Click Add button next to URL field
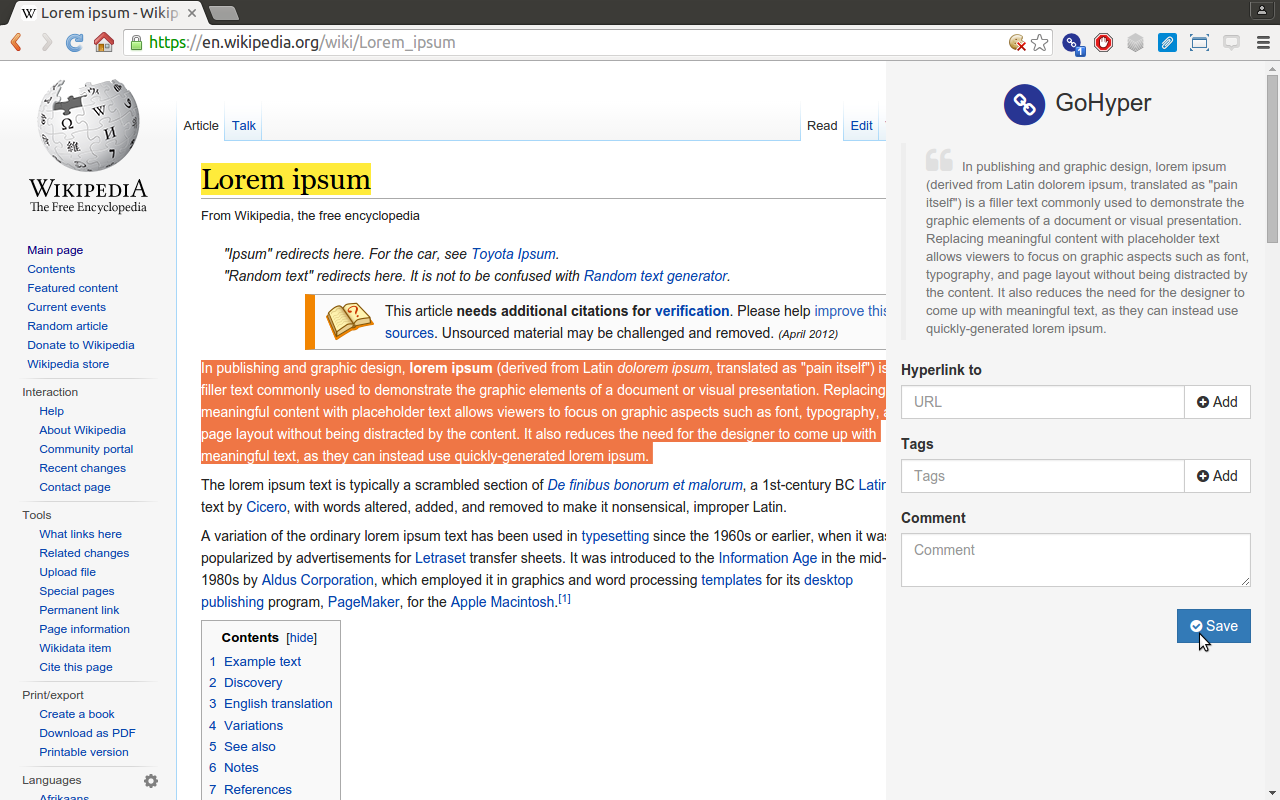Screen dimensions: 1280x800 pyautogui.click(x=1217, y=402)
